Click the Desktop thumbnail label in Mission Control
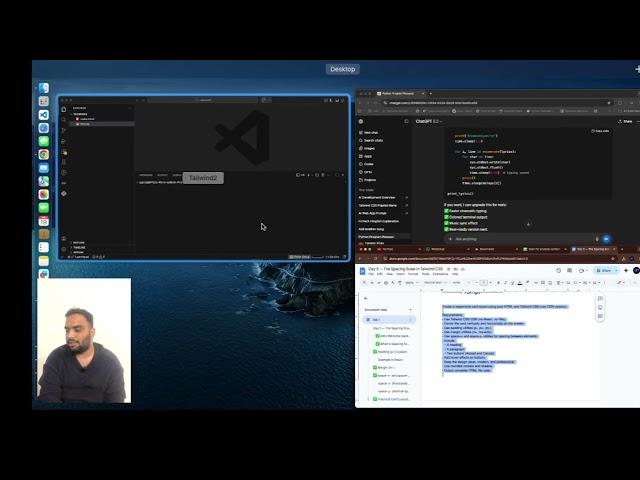Screen dimensions: 640x480 pyautogui.click(x=342, y=69)
